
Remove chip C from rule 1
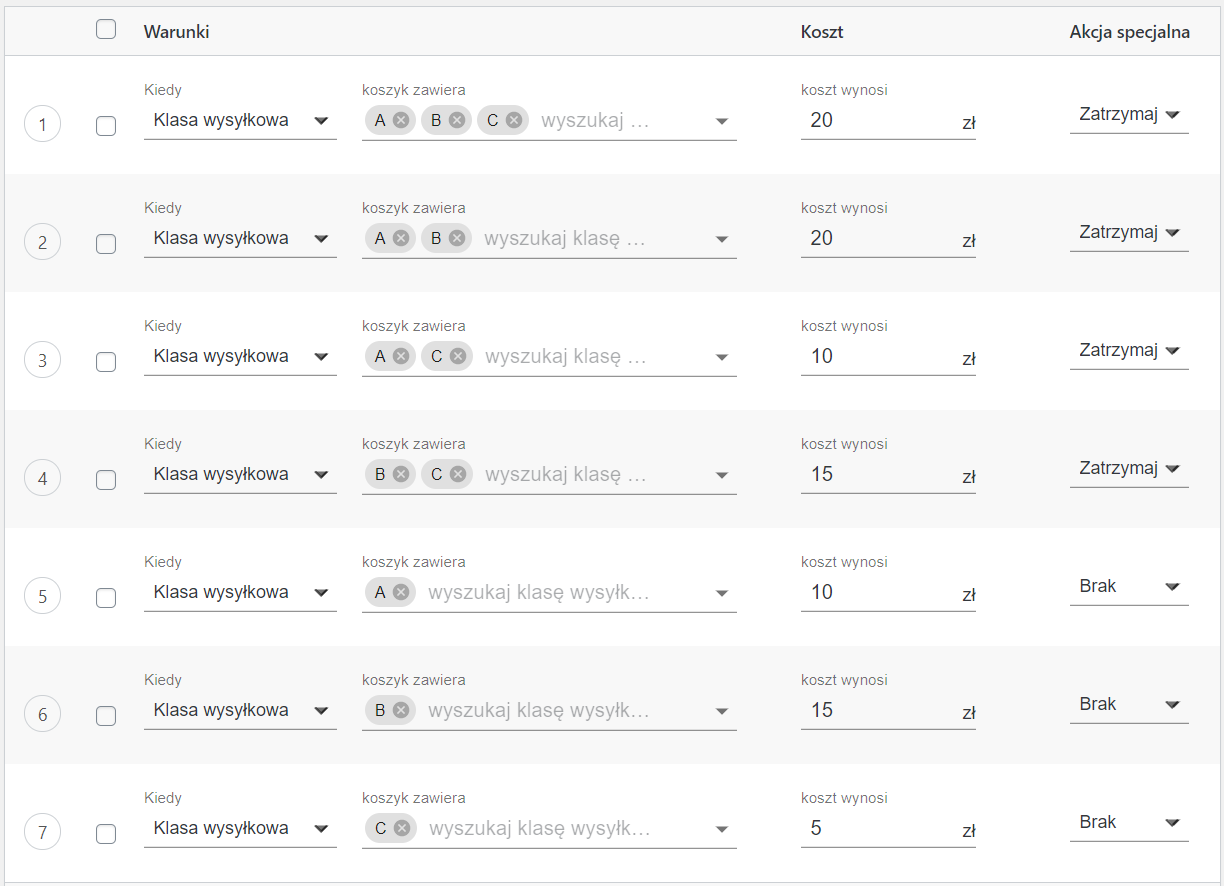point(514,120)
